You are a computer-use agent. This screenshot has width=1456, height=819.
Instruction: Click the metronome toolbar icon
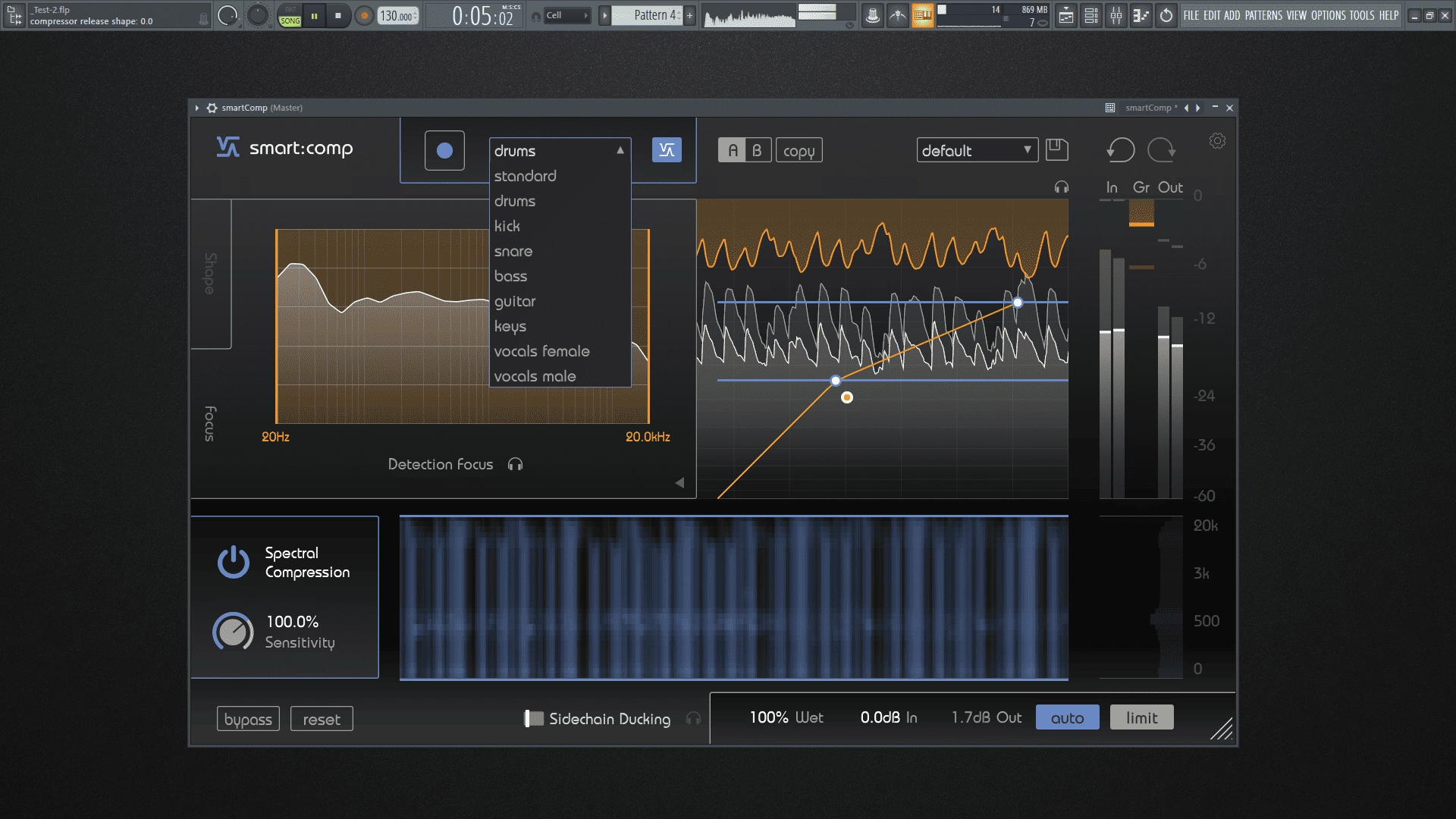click(x=873, y=15)
